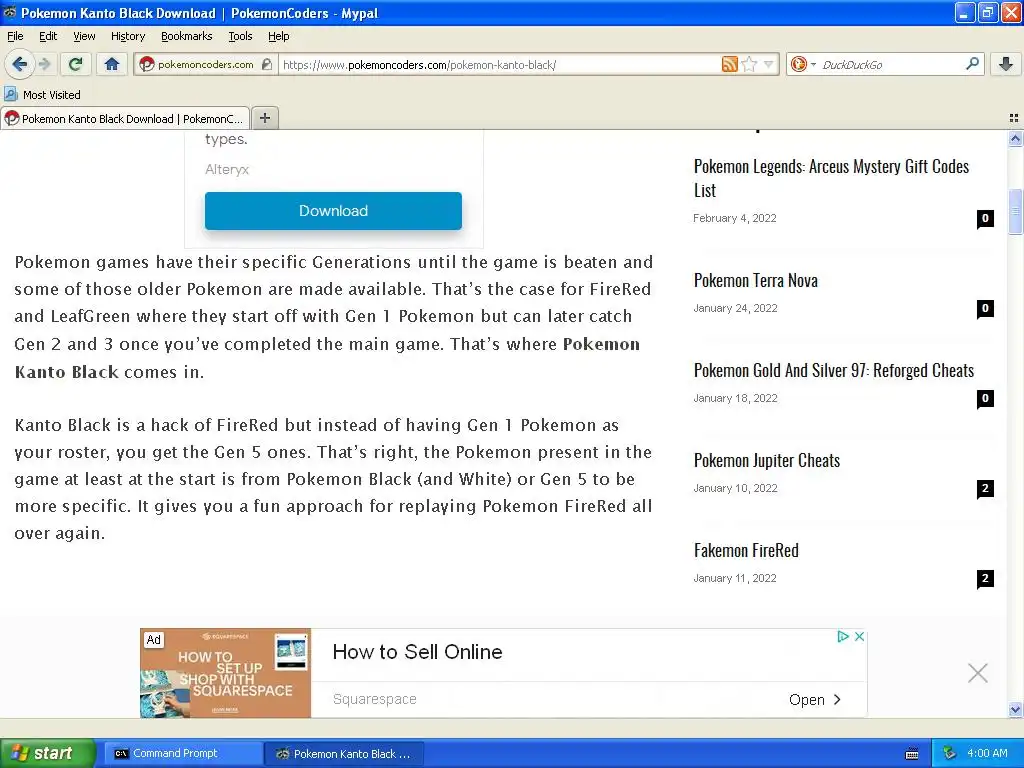Click the RSS feed icon in address bar
Screen dimensions: 1024x768
(729, 64)
